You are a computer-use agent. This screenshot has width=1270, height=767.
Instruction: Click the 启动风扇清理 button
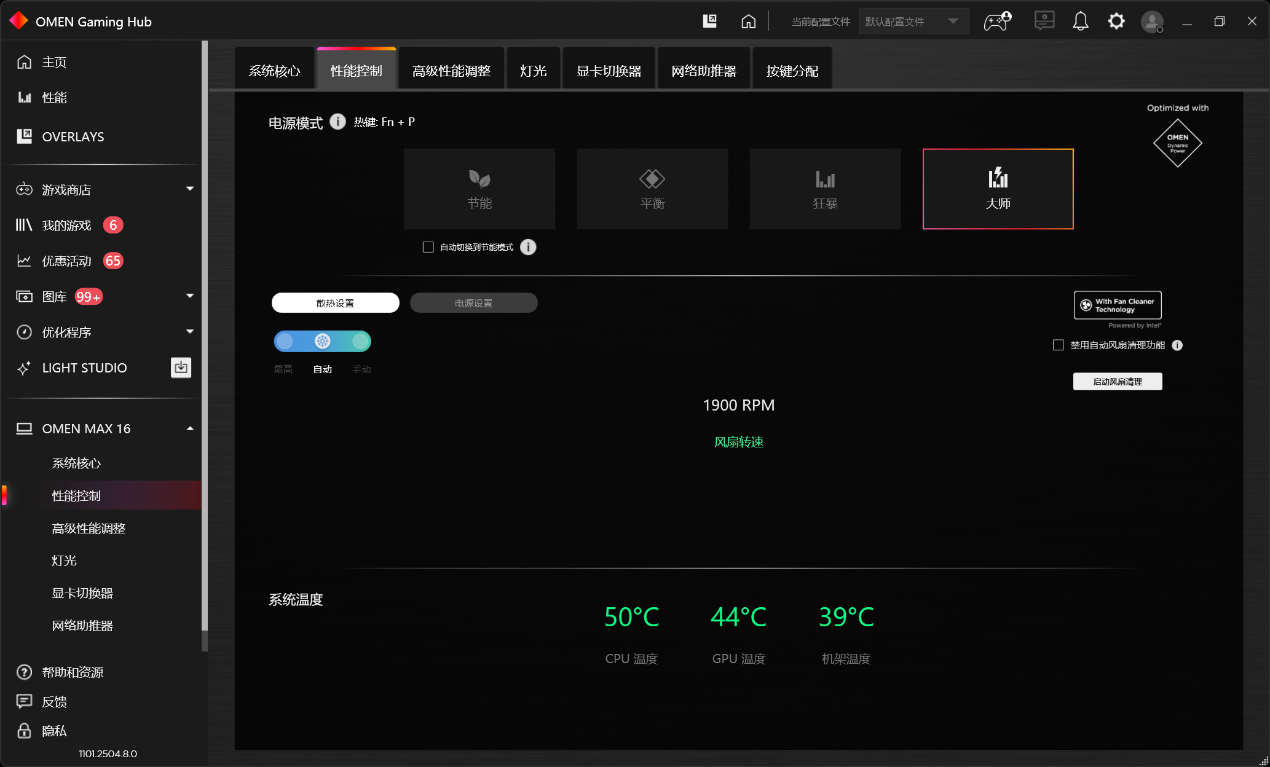point(1117,381)
